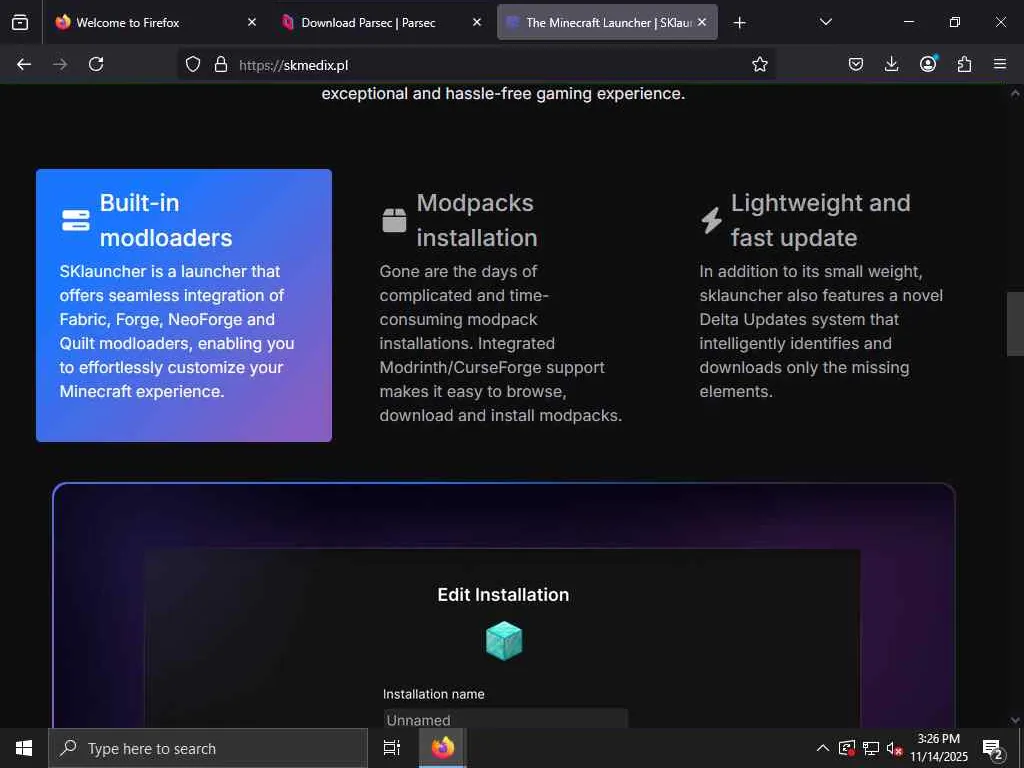Click the Built-in modloaders server icon
1024x768 pixels.
pyautogui.click(x=76, y=220)
